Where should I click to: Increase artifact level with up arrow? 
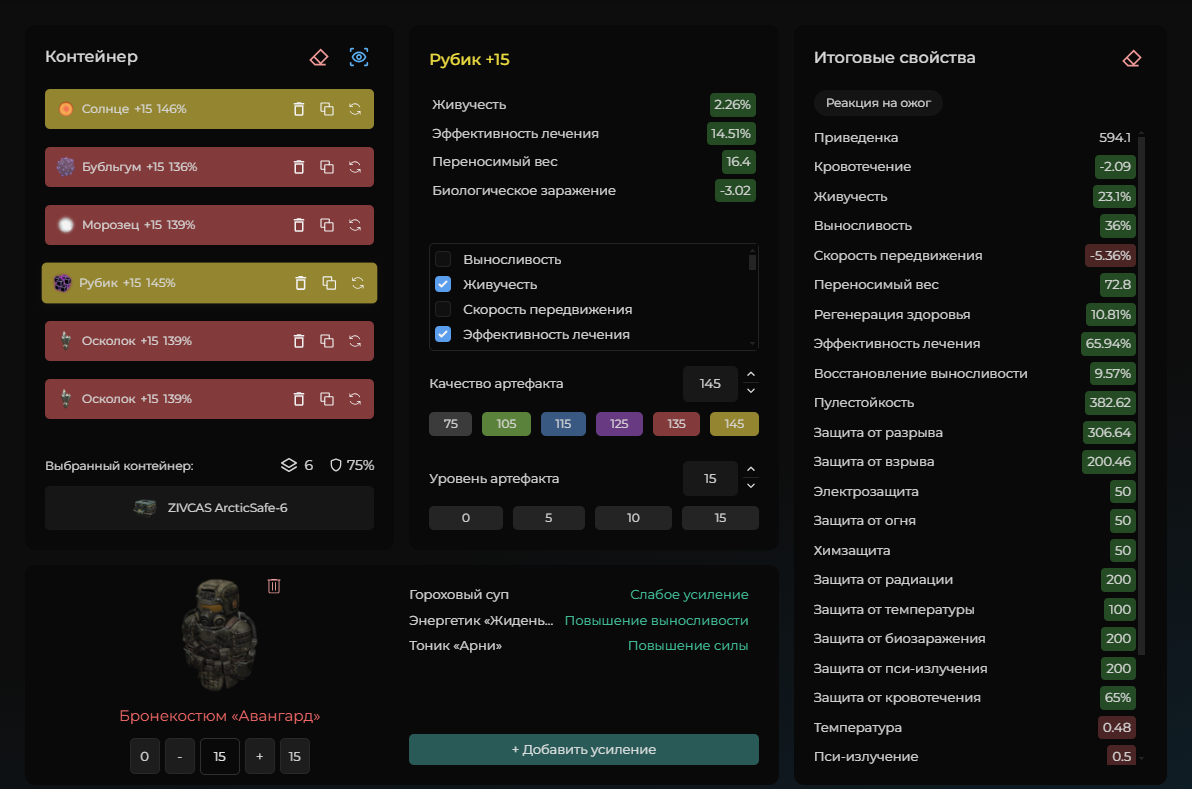pyautogui.click(x=751, y=470)
